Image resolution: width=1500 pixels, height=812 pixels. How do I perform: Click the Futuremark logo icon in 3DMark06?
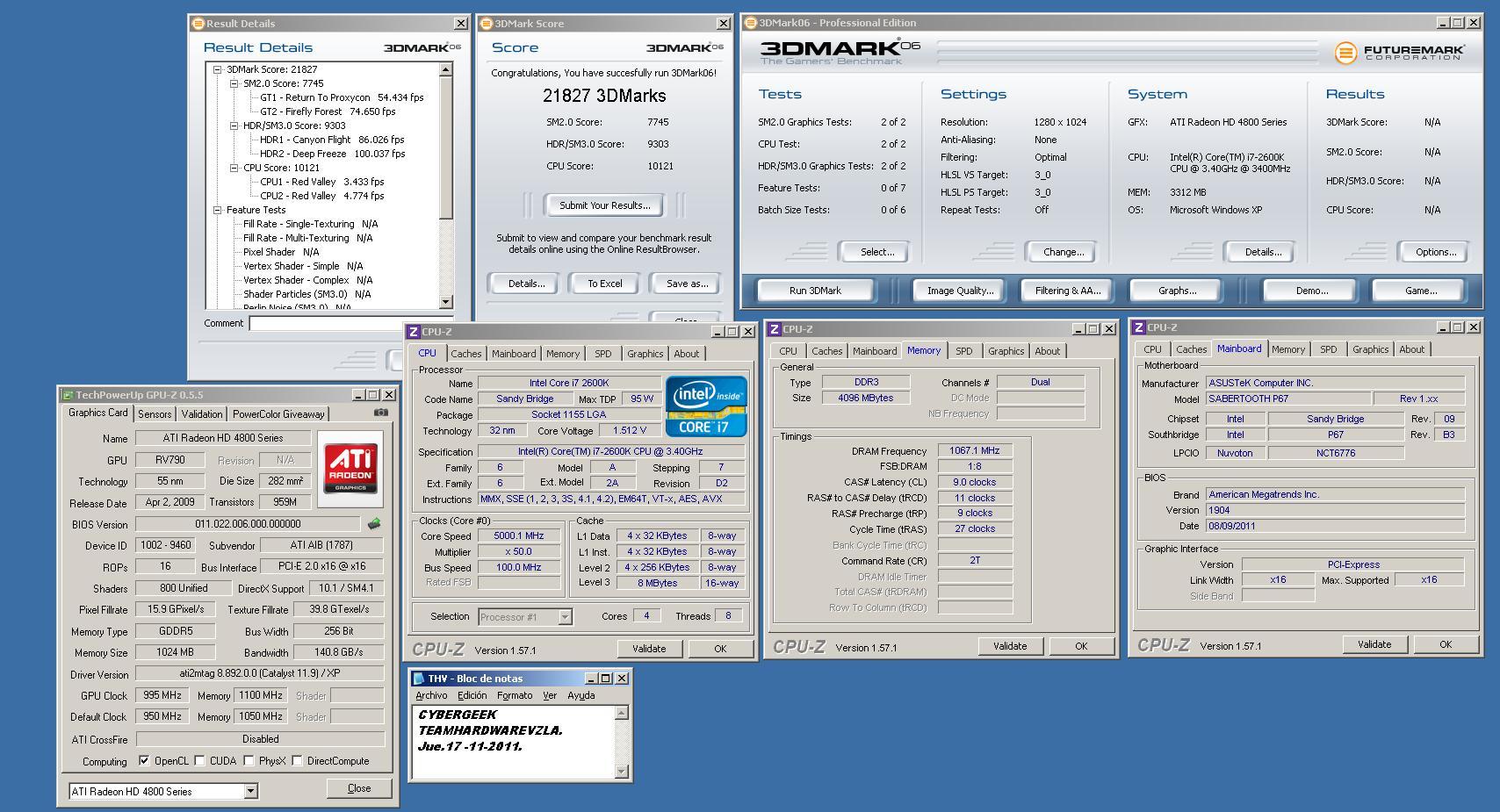1345,53
